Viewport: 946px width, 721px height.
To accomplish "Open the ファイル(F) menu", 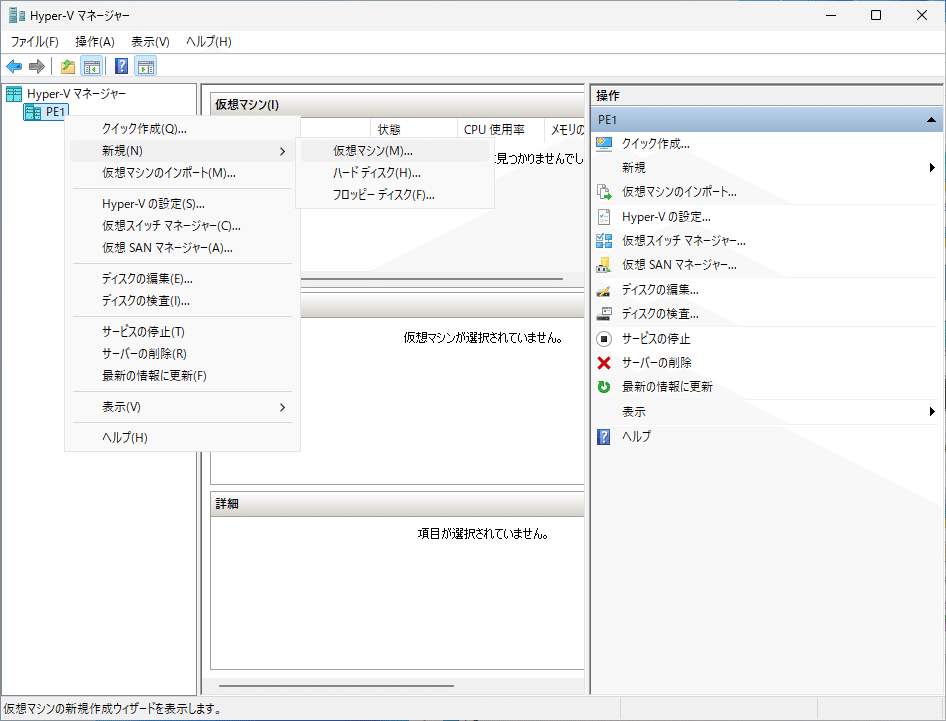I will pos(34,42).
